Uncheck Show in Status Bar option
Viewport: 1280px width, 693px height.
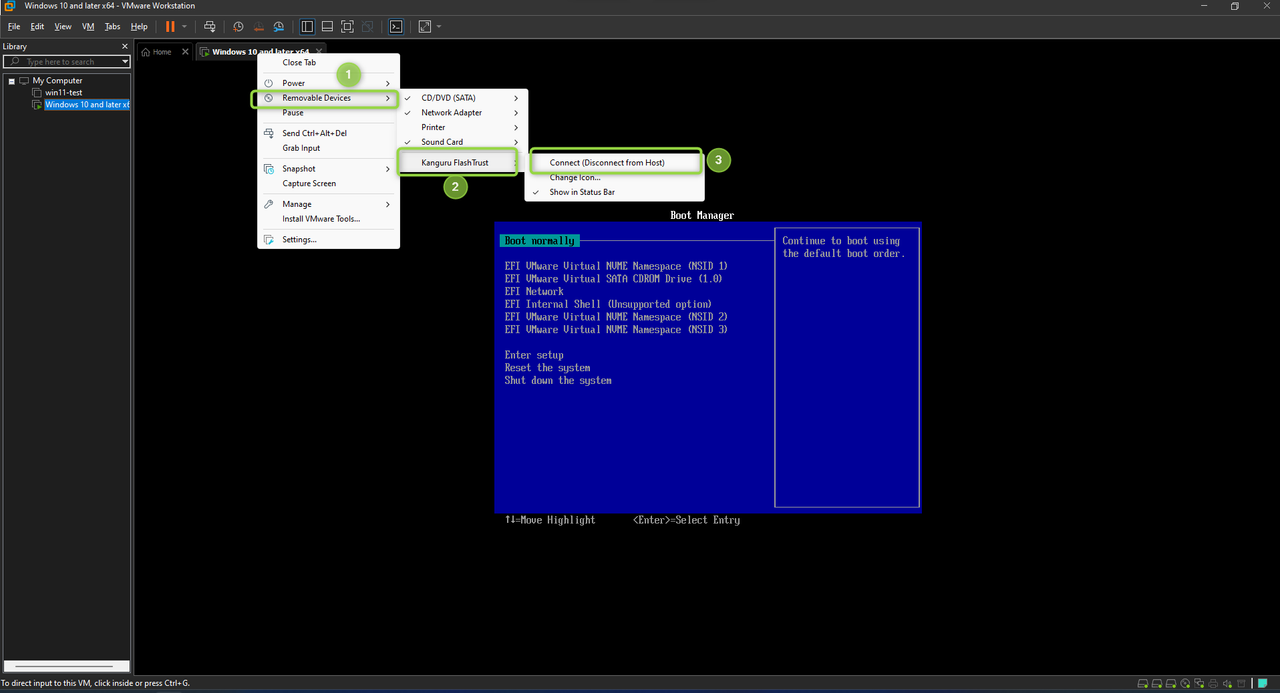pyautogui.click(x=582, y=192)
